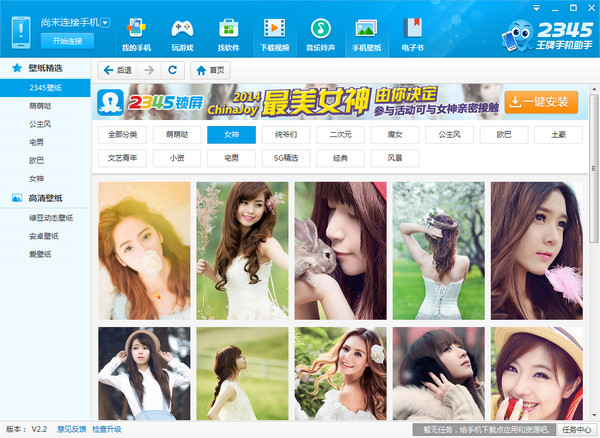Viewport: 600px width, 438px height.
Task: Click the forward arrow navigation button
Action: coord(149,70)
